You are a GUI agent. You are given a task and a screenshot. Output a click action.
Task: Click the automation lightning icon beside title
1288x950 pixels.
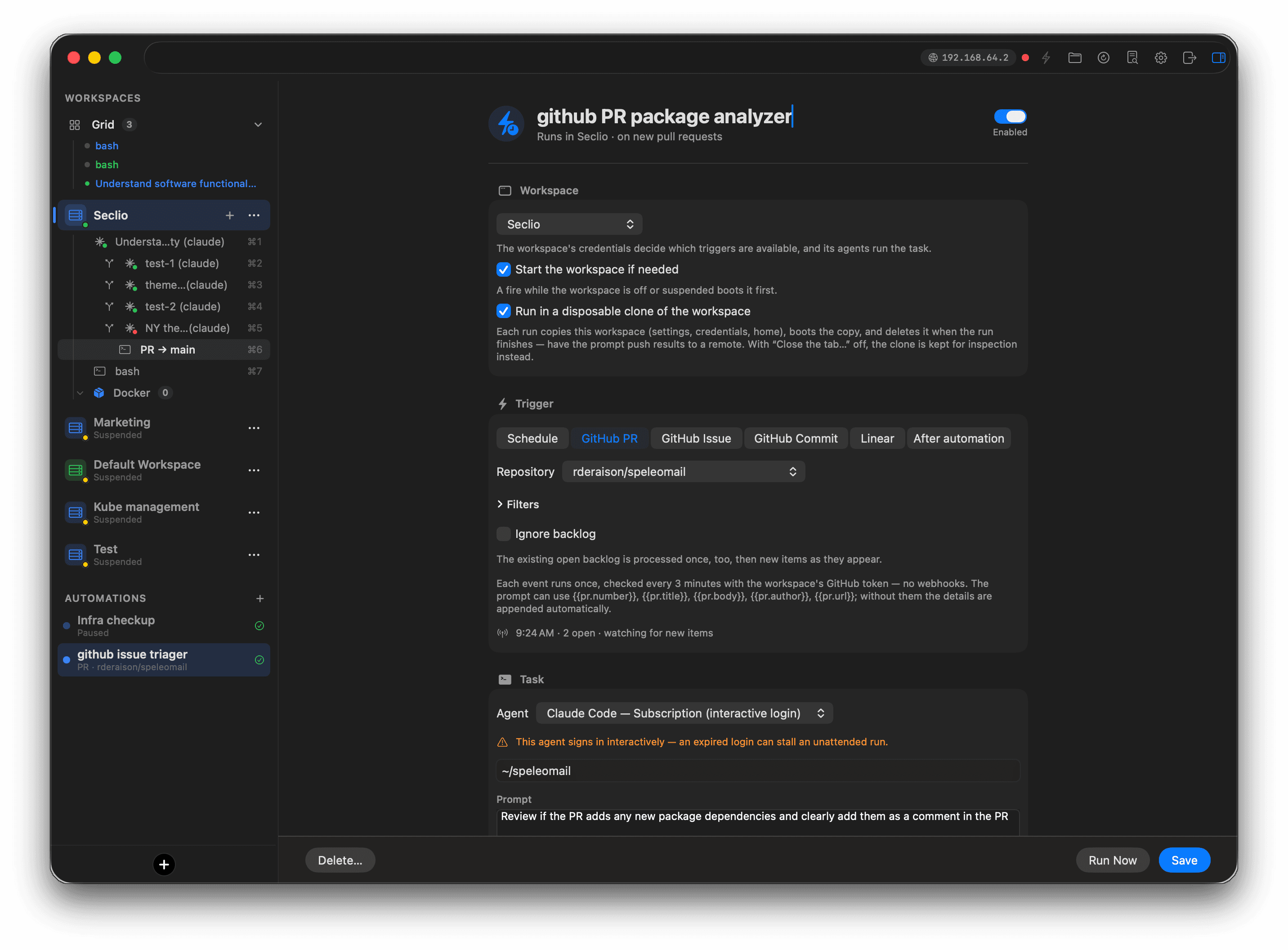click(506, 124)
